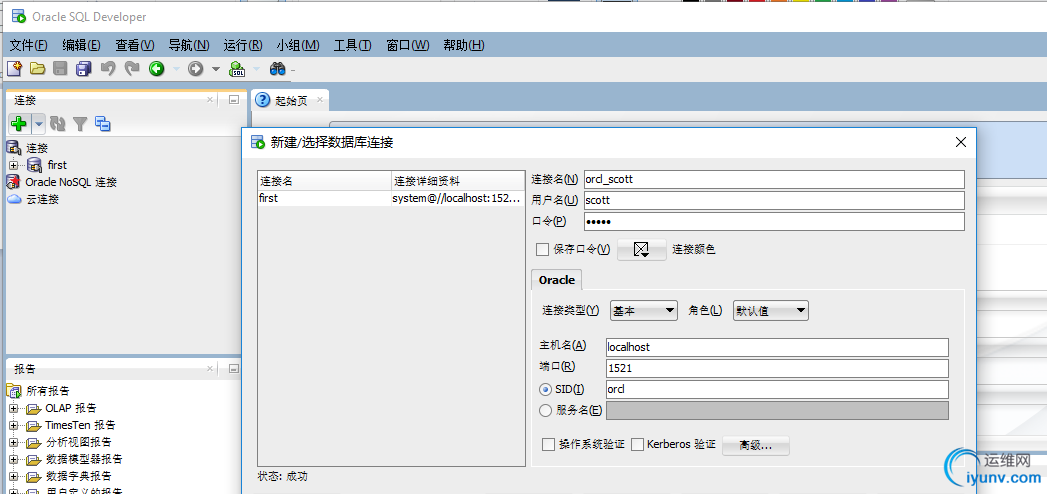Screen dimensions: 1047x494
Task: Open the 工具(T) menu
Action: [x=353, y=45]
